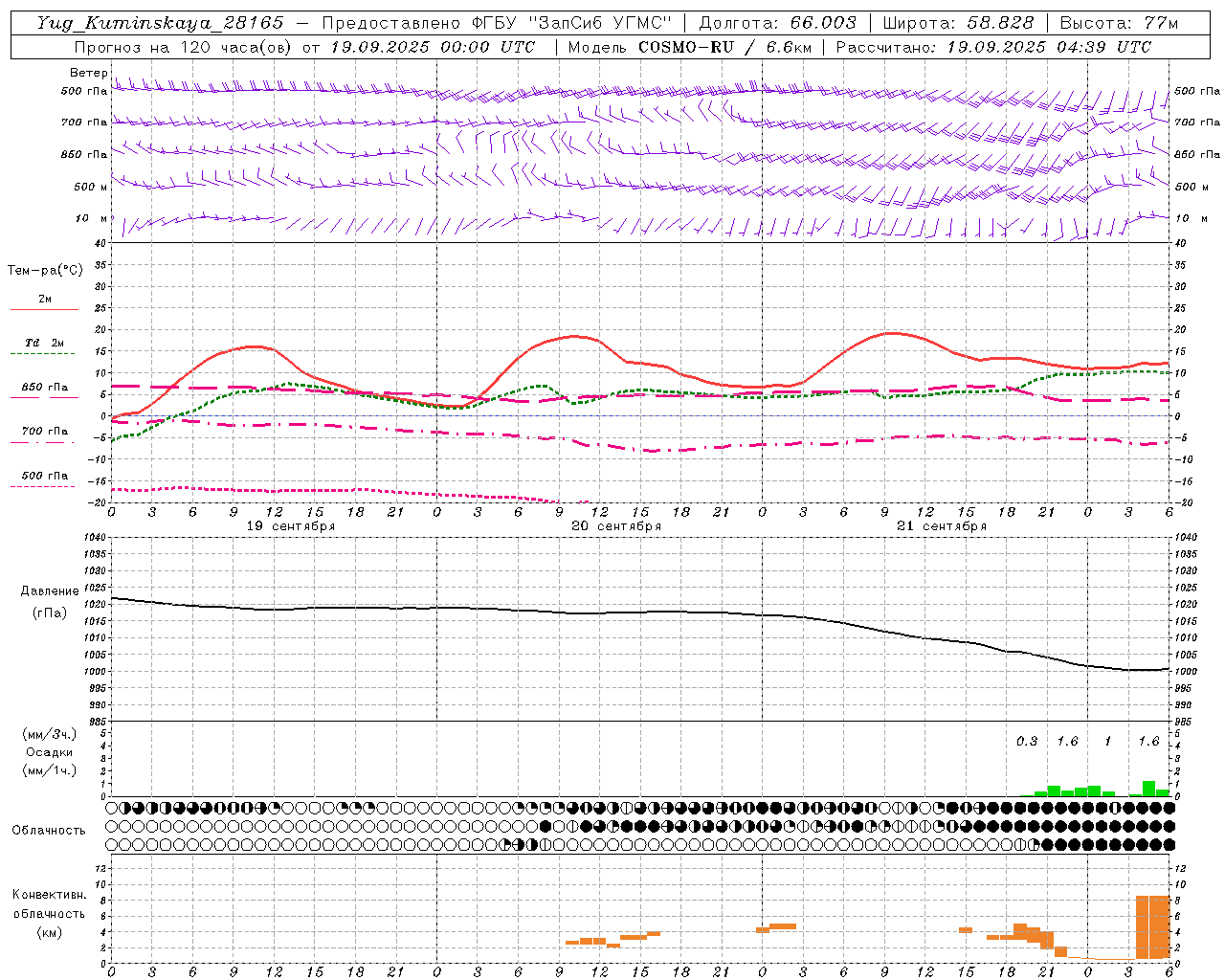Viewport: 1225px width, 980px height.
Task: Click the '10 м' wind level label at left
Action: (92, 218)
